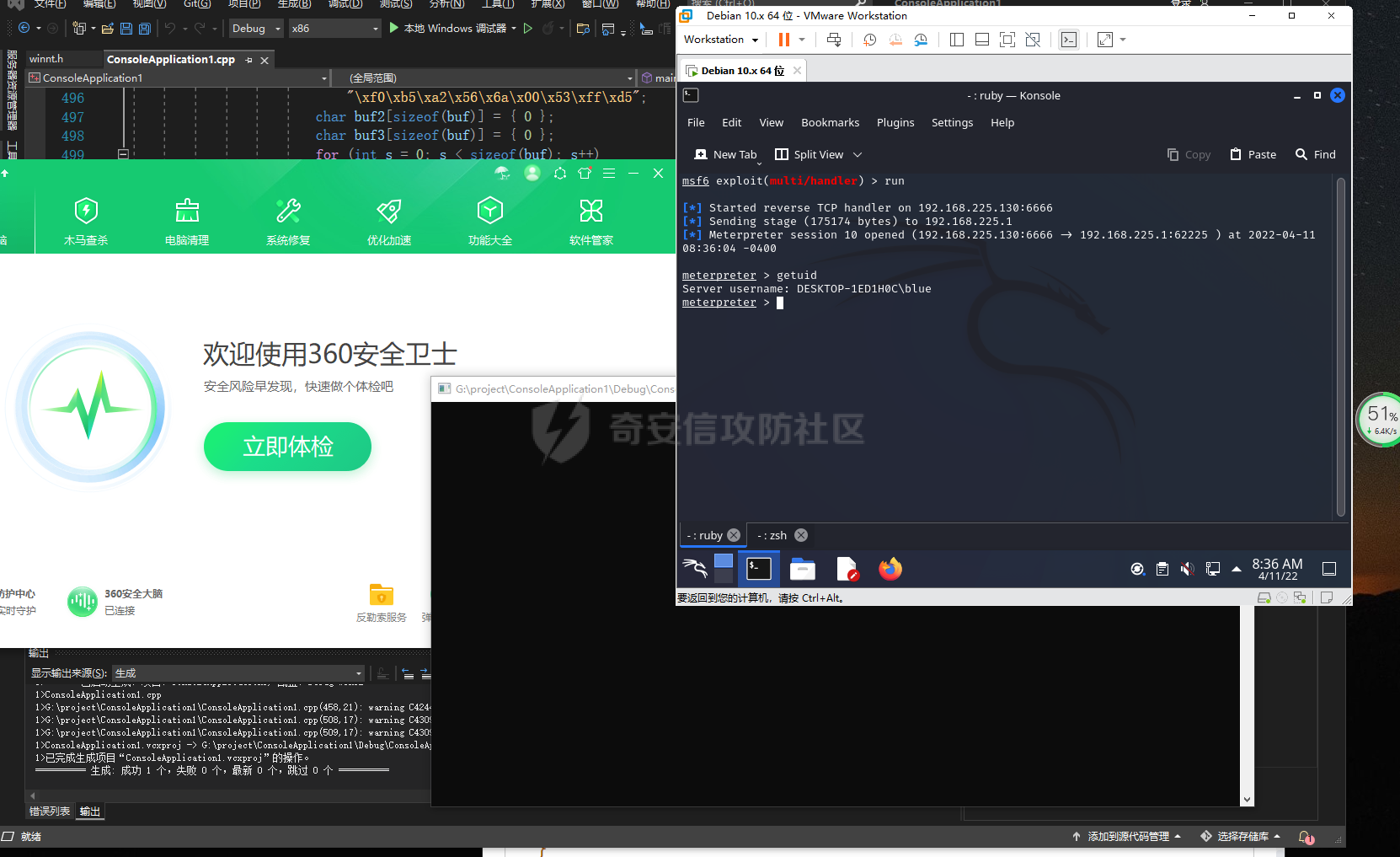Open ConsoleApplication1 project scope dropdown
Screen dimensions: 1400x857
[178, 78]
